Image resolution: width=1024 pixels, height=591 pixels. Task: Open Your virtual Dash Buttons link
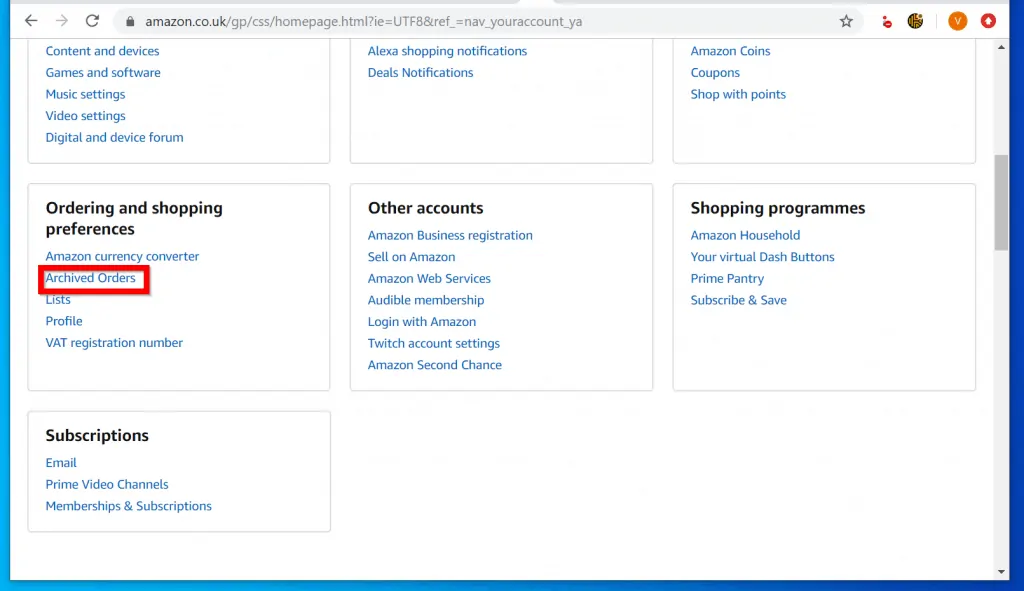(763, 257)
